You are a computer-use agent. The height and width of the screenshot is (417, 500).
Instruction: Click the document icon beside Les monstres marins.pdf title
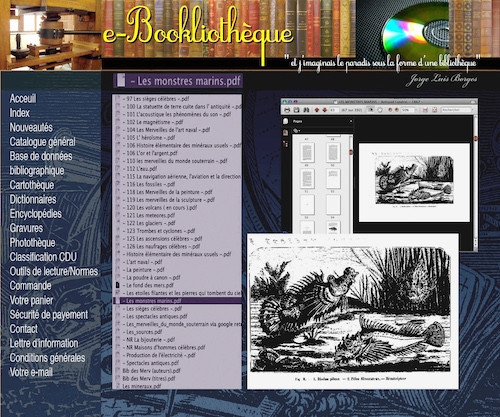click(121, 80)
